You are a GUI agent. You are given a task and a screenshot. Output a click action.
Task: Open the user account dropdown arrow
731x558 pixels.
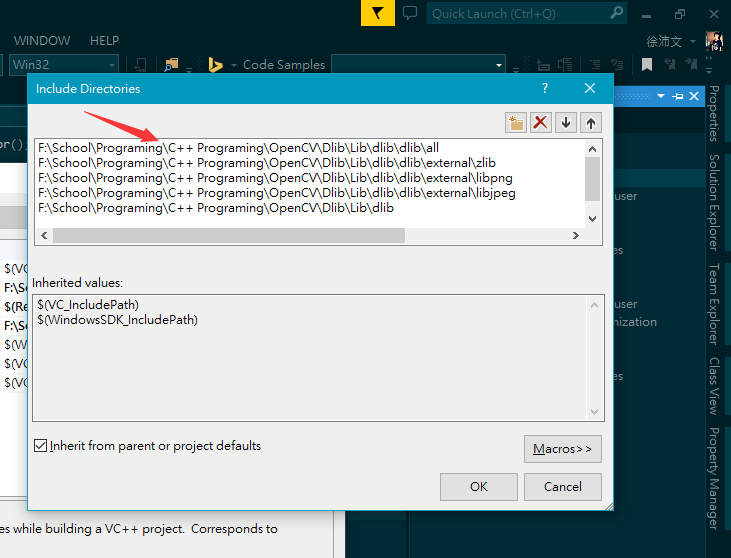tap(693, 41)
